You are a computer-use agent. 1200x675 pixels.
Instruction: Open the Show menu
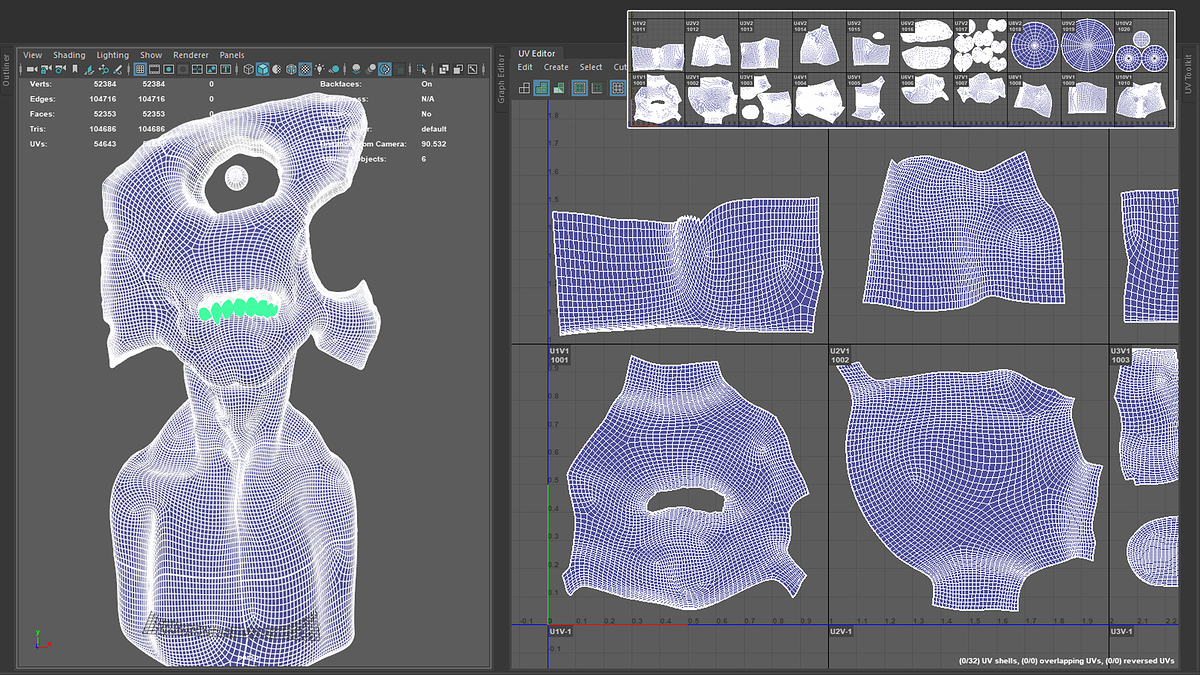[x=151, y=55]
